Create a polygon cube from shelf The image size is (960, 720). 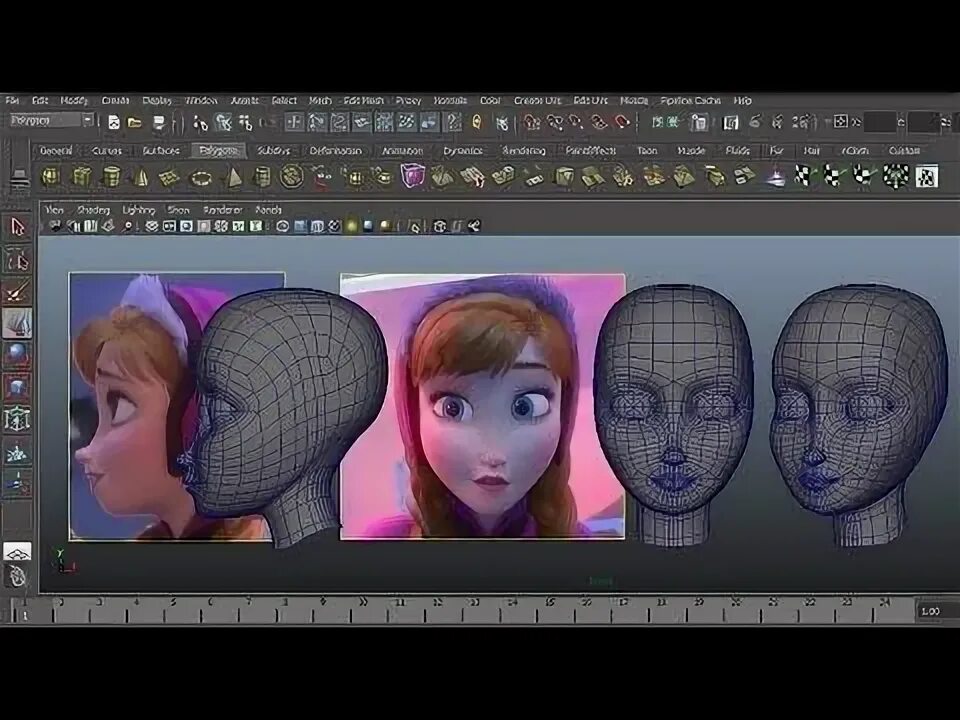[x=81, y=177]
